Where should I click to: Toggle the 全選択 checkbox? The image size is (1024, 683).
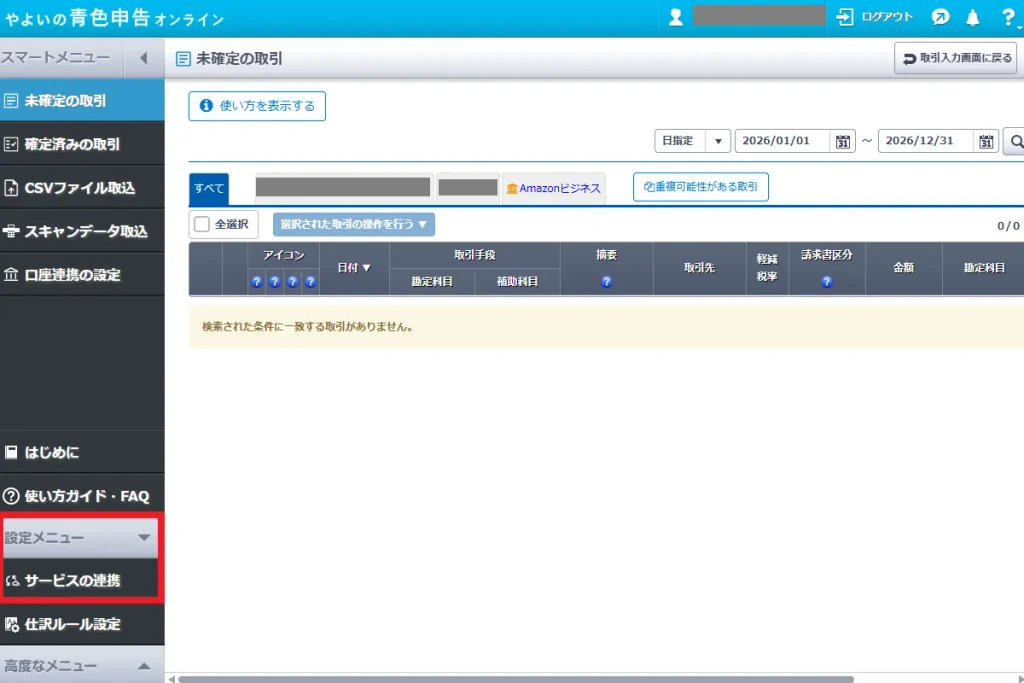pos(202,224)
